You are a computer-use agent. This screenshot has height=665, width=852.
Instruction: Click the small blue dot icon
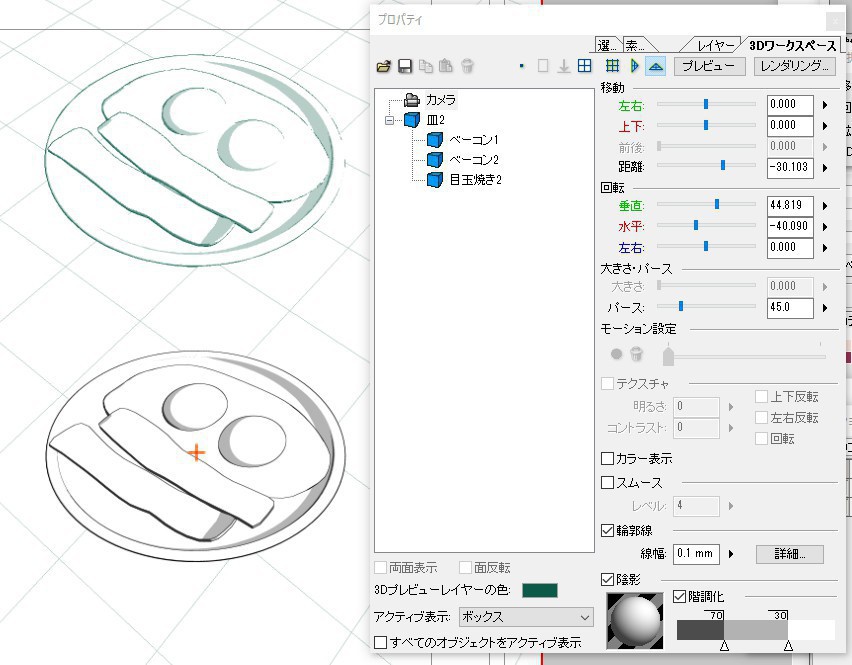coord(522,66)
